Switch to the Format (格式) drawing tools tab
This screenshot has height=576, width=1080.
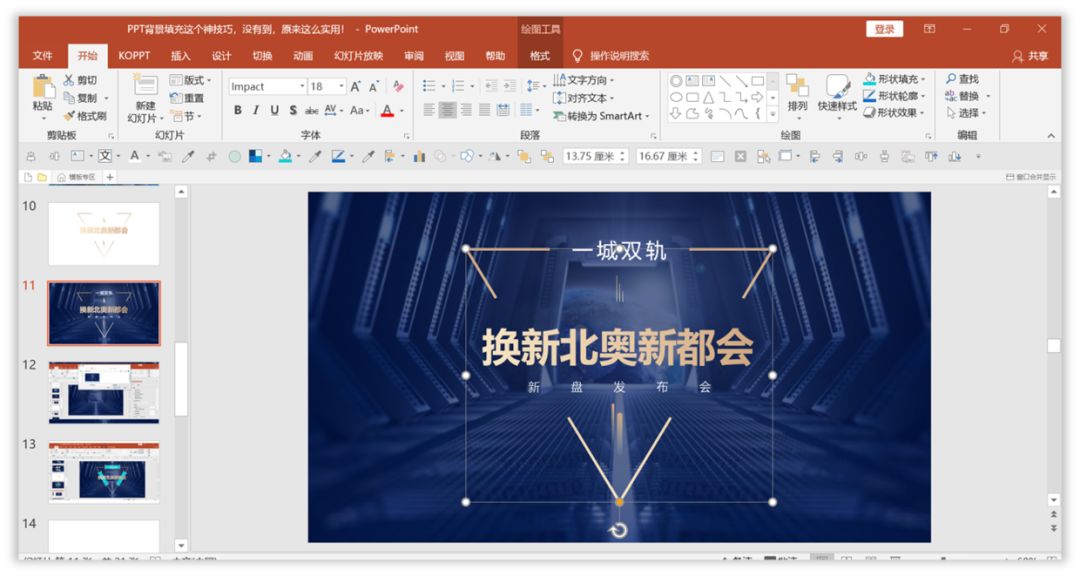tap(540, 56)
